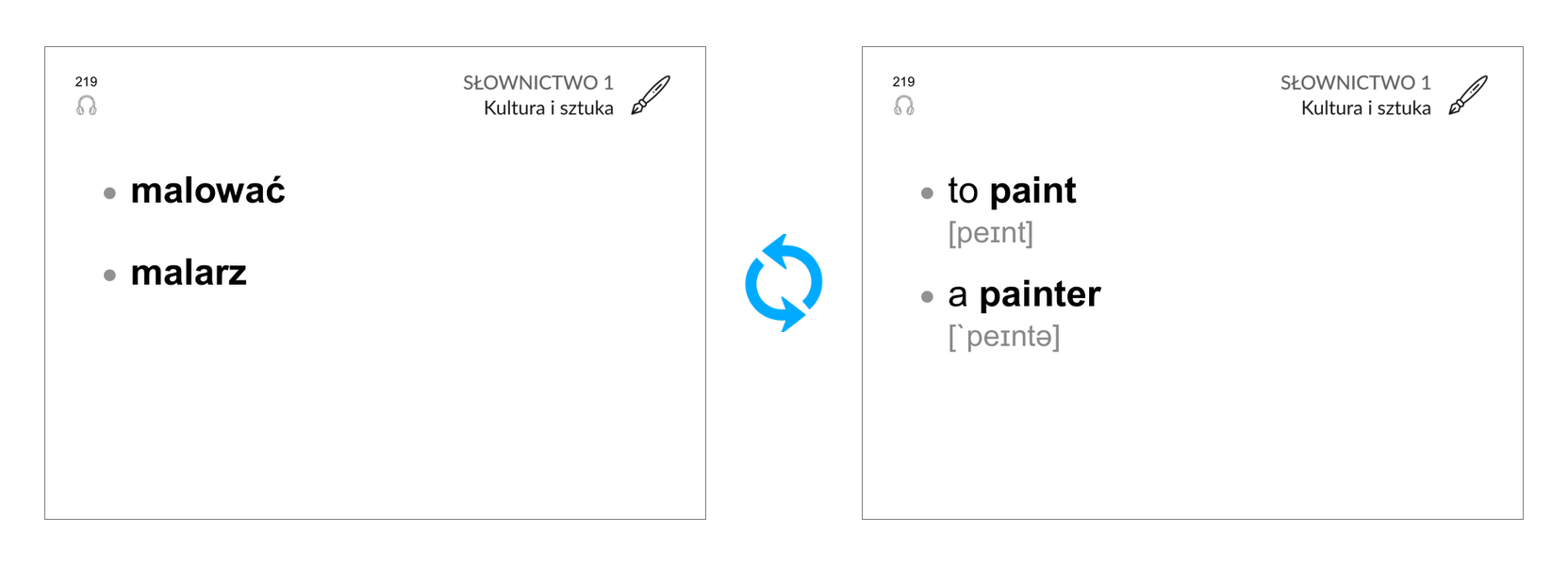Click the bullet next to 'to paint'
This screenshot has height=566, width=1568.
tap(928, 193)
